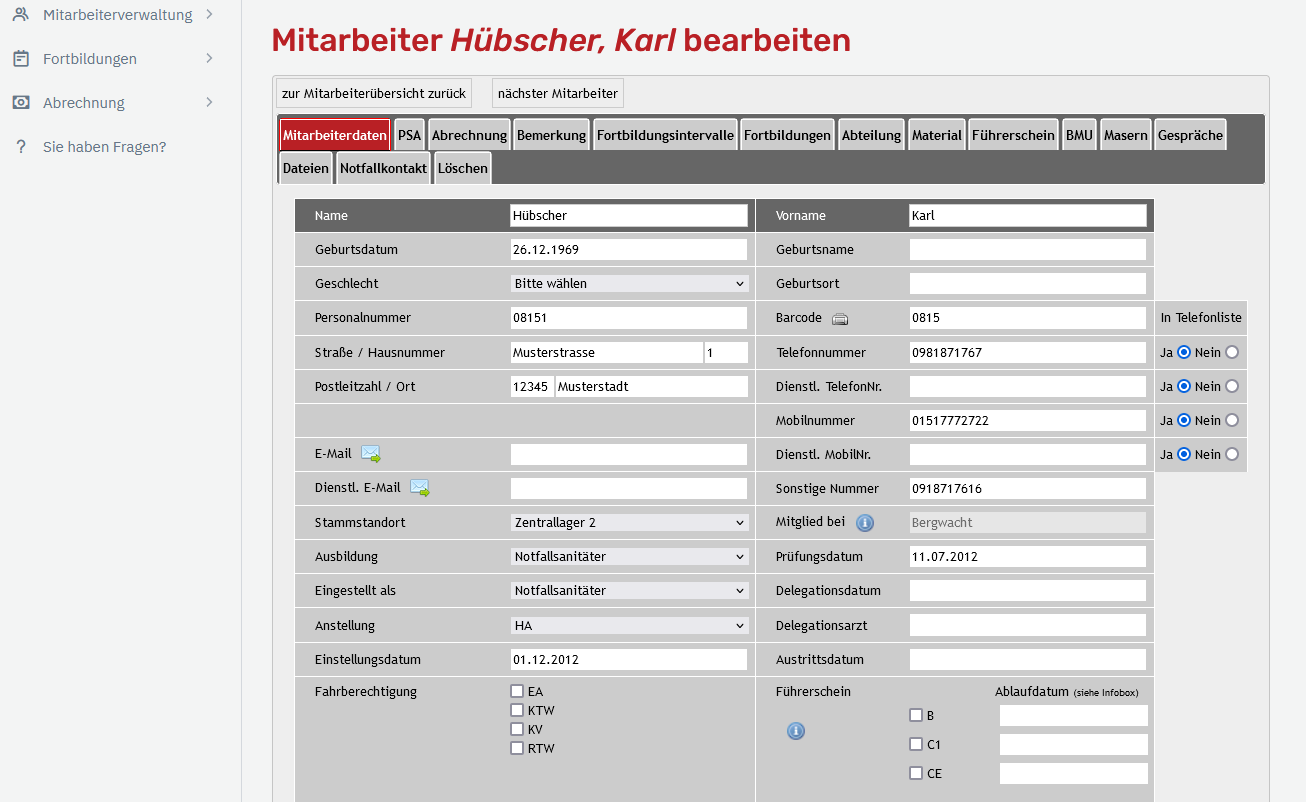The image size is (1306, 802).
Task: Click the Austrittsdatum input field
Action: click(x=1028, y=660)
